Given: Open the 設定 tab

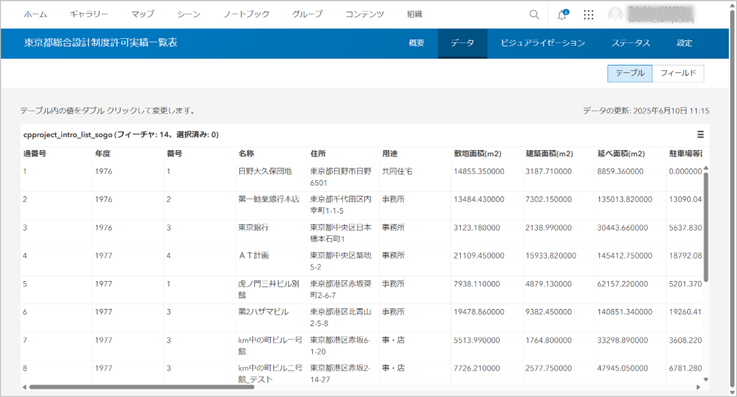Looking at the screenshot, I should (684, 43).
